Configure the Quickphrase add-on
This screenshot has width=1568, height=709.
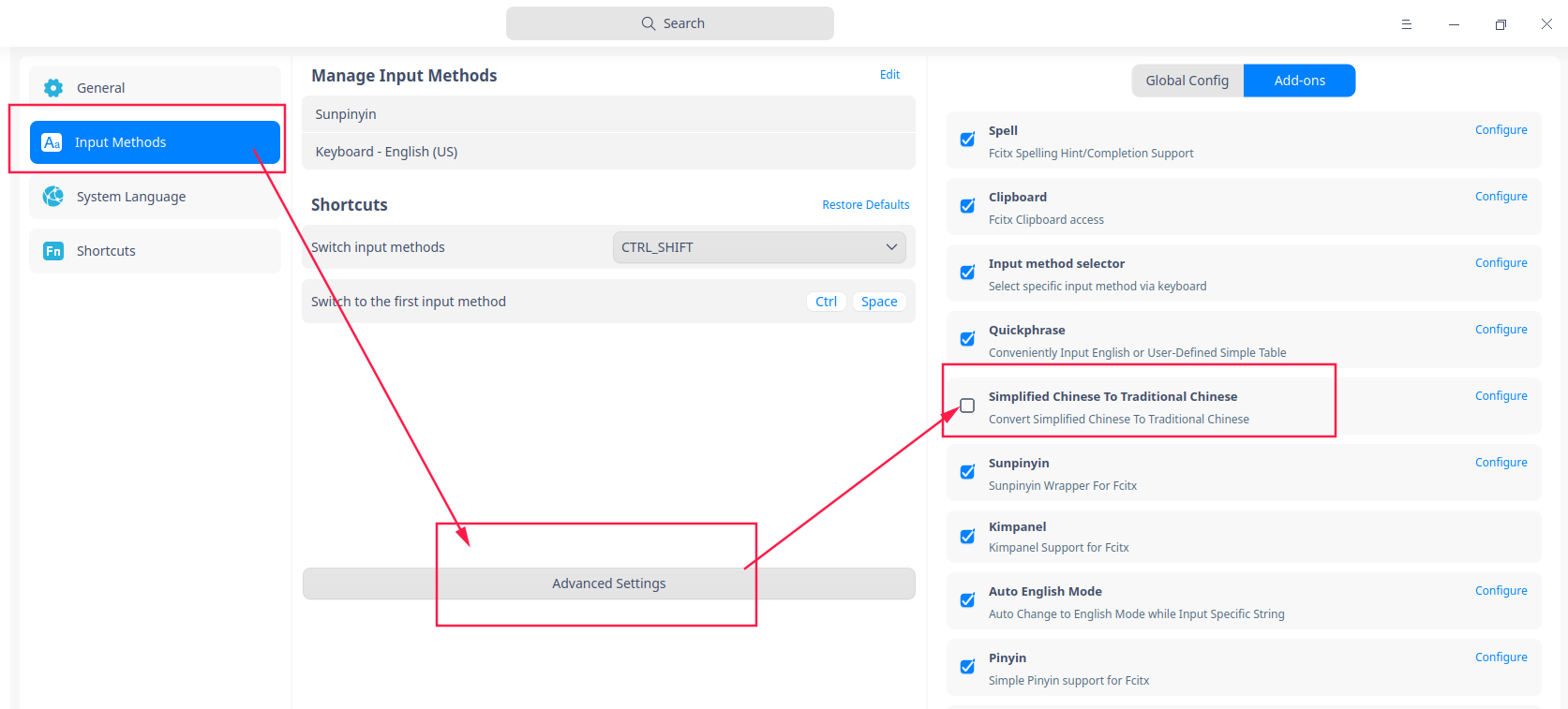point(1501,330)
